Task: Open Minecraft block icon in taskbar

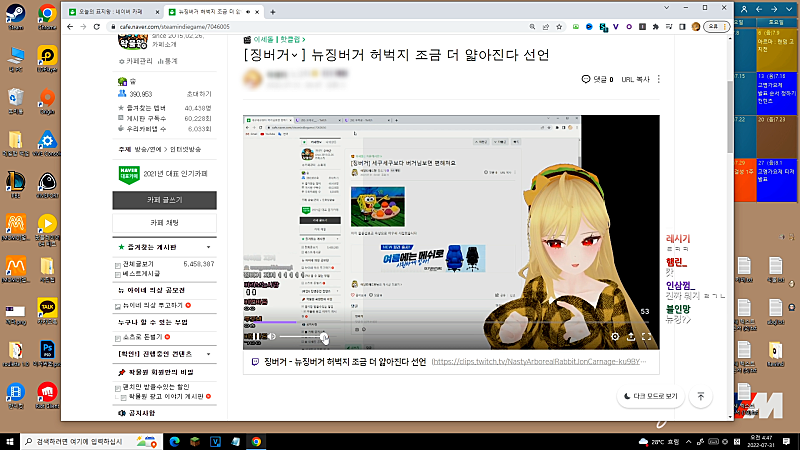Action: tap(195, 441)
